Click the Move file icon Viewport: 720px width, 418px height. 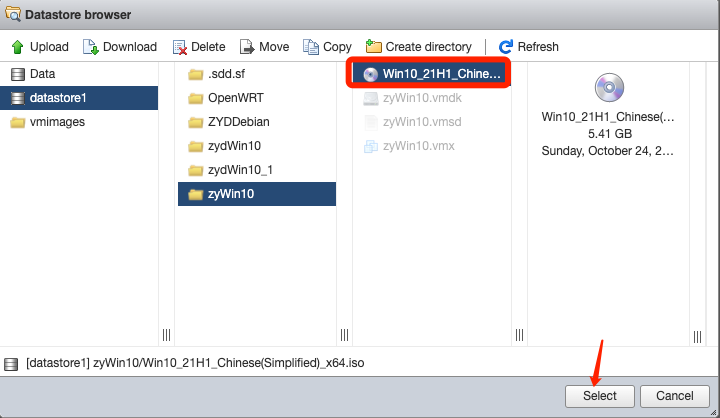tap(247, 47)
